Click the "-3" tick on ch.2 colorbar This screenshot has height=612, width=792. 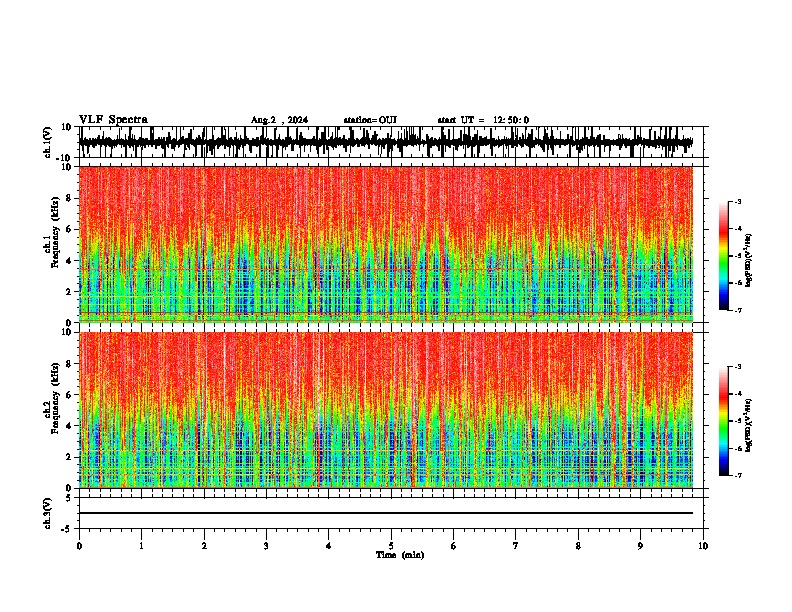(x=737, y=367)
